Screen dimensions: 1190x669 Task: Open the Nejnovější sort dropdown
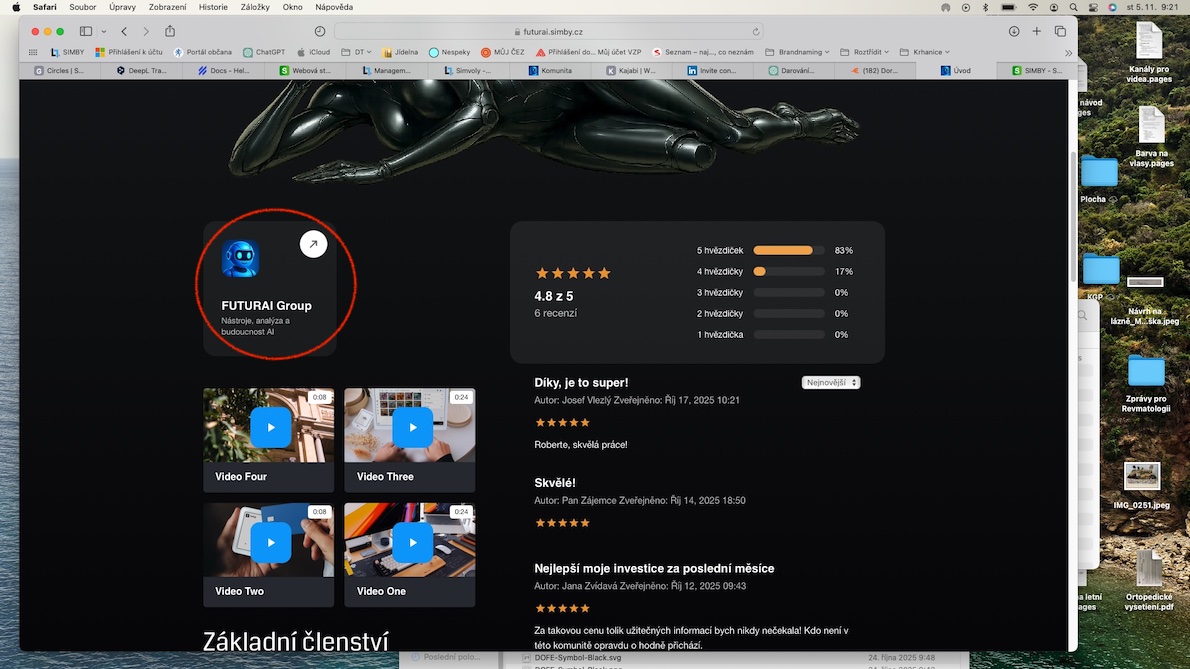[831, 382]
